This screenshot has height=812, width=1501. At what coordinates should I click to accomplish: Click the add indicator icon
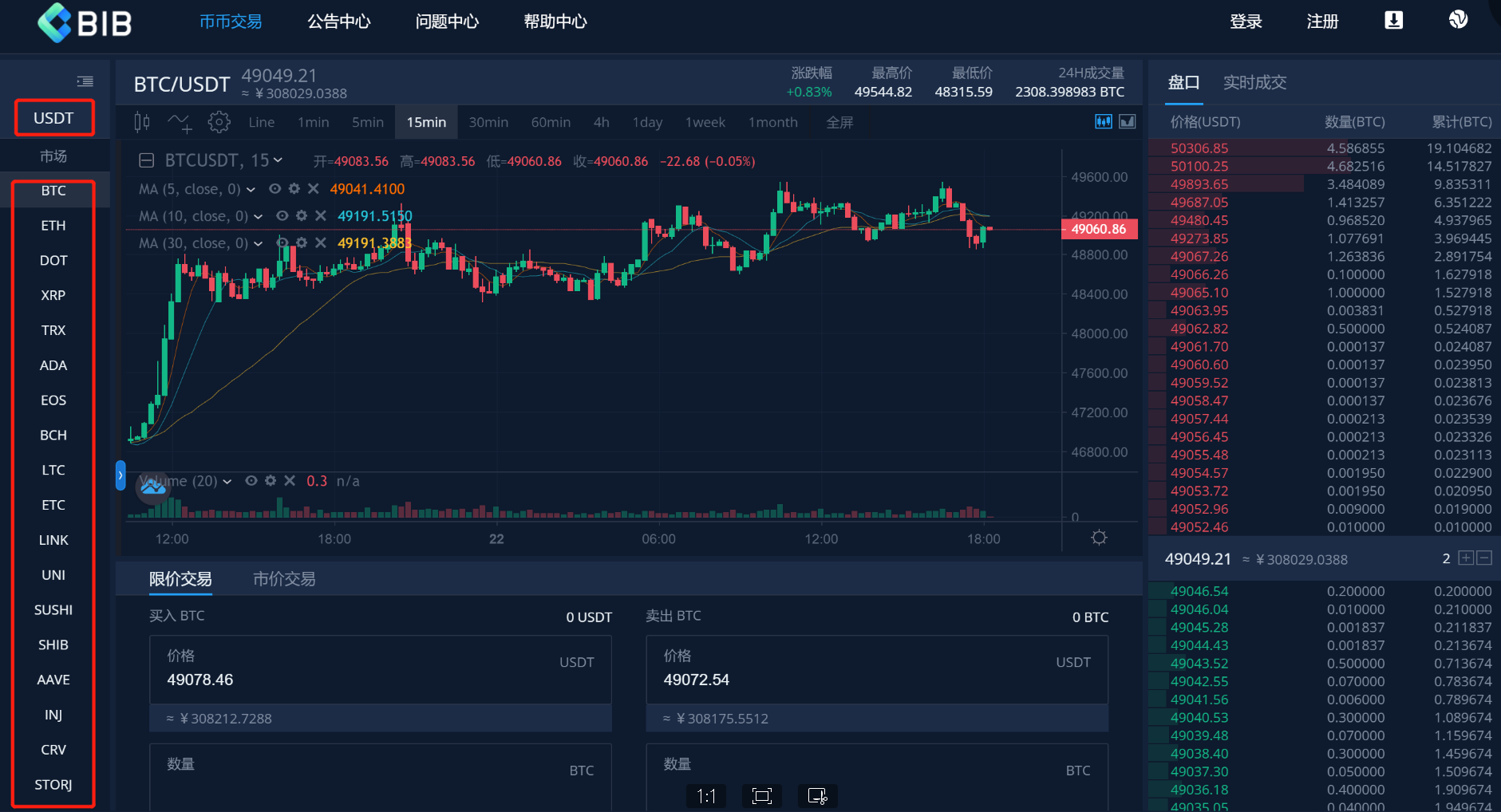coord(180,122)
